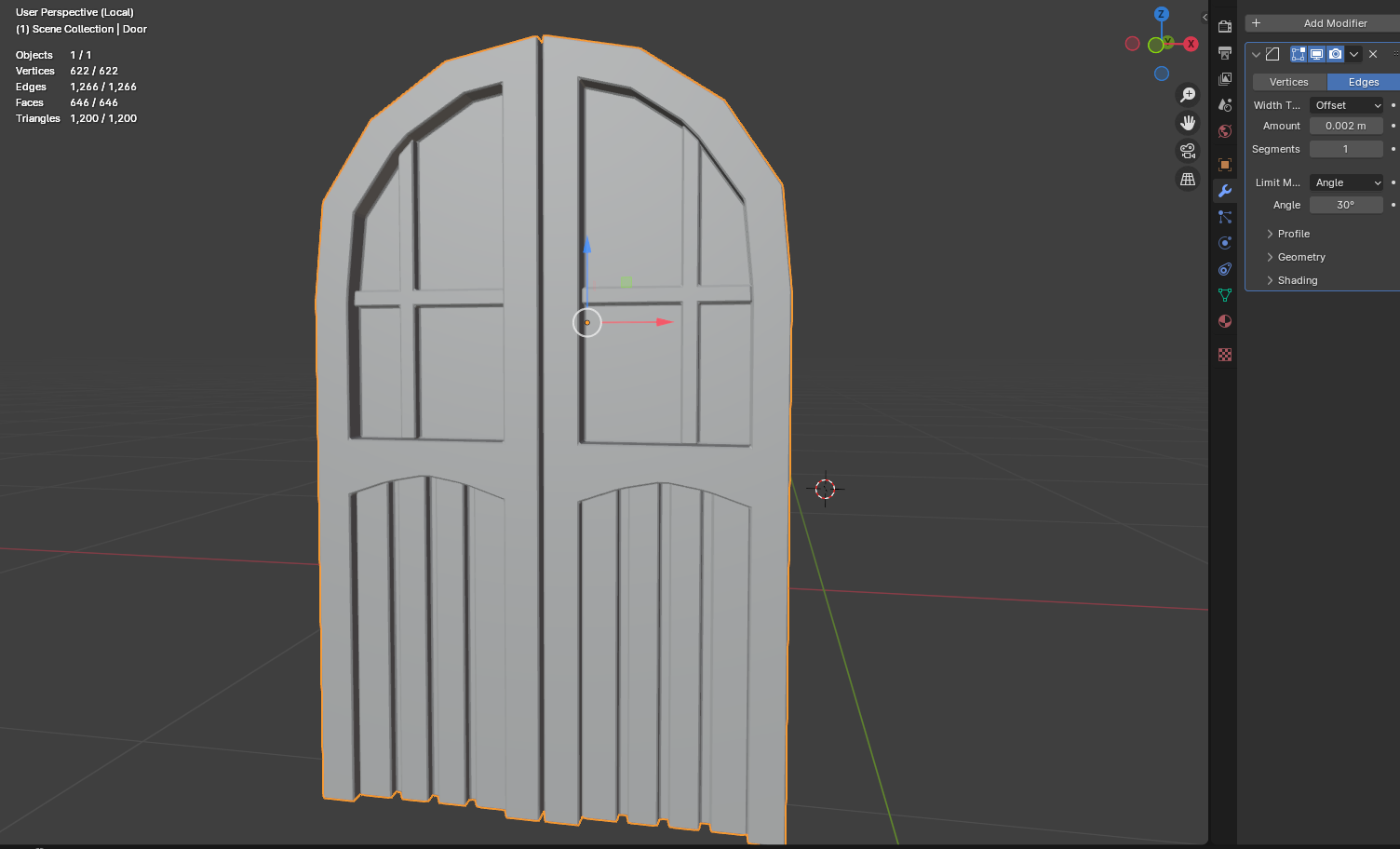Click the object origin gizmo circle
The image size is (1400, 849).
(586, 323)
